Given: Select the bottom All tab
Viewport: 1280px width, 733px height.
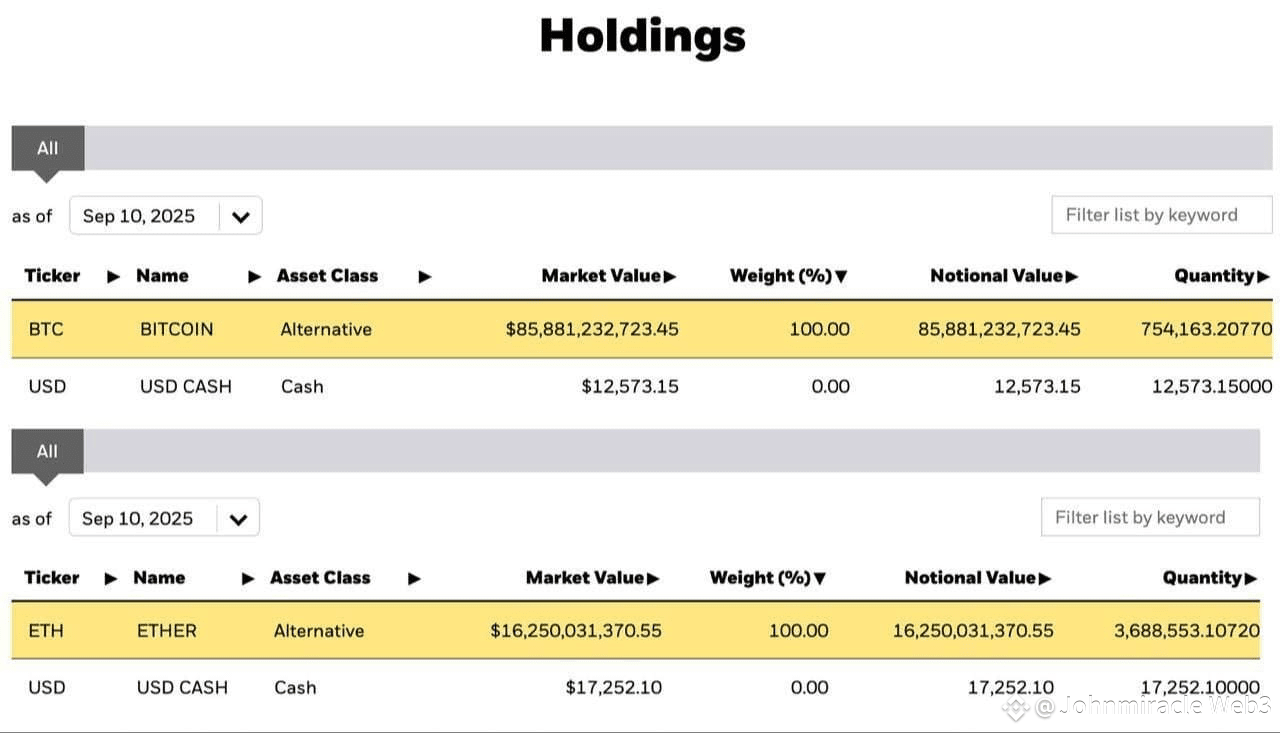Looking at the screenshot, I should pos(47,451).
